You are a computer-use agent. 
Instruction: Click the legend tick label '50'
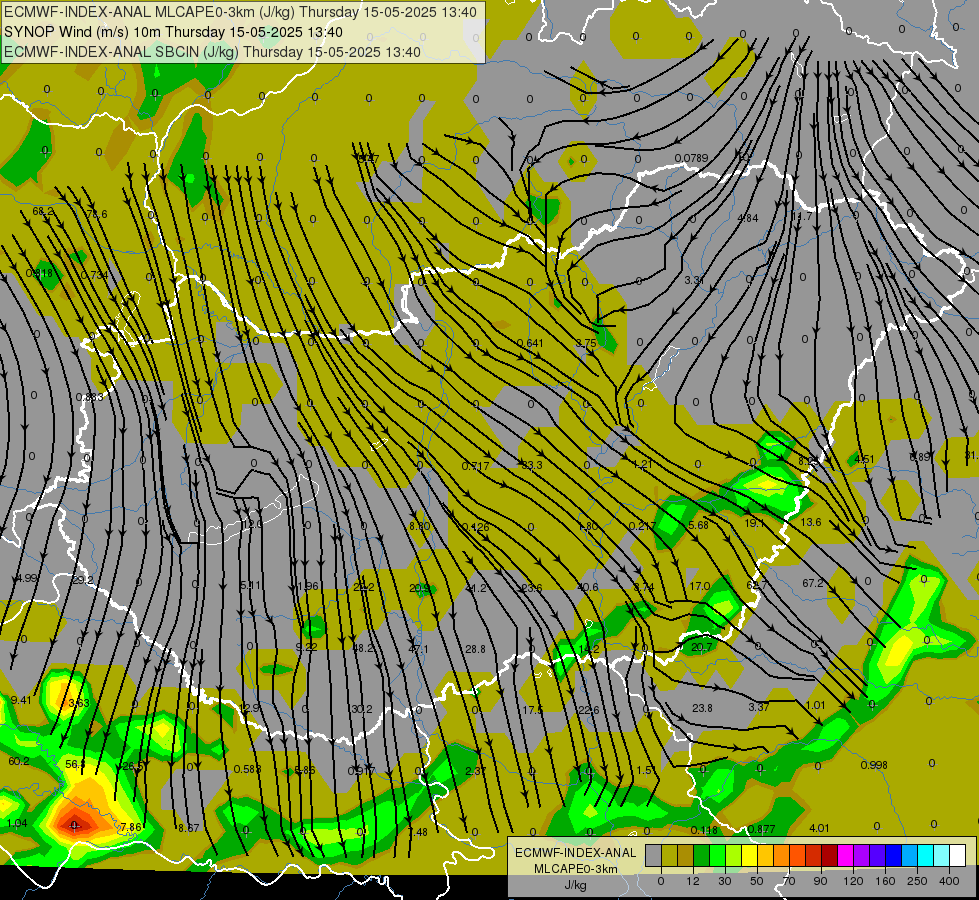pyautogui.click(x=757, y=881)
